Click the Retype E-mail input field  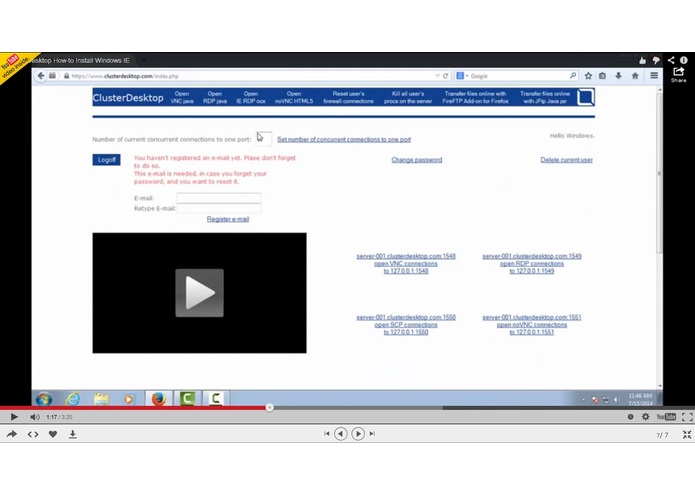point(219,208)
